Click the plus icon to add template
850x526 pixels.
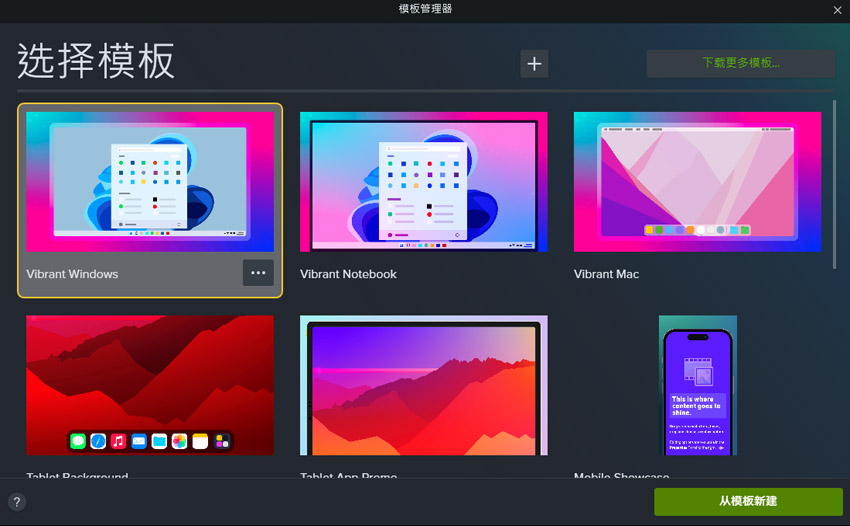(534, 64)
